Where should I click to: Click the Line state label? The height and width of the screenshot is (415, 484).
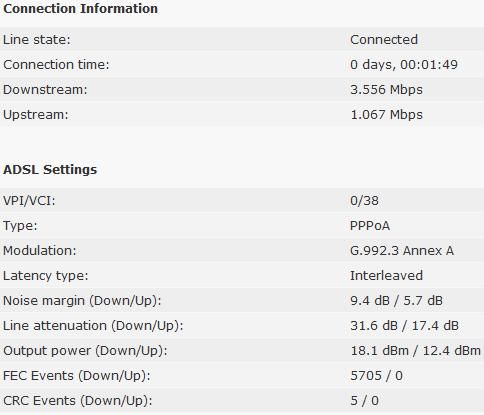click(37, 40)
